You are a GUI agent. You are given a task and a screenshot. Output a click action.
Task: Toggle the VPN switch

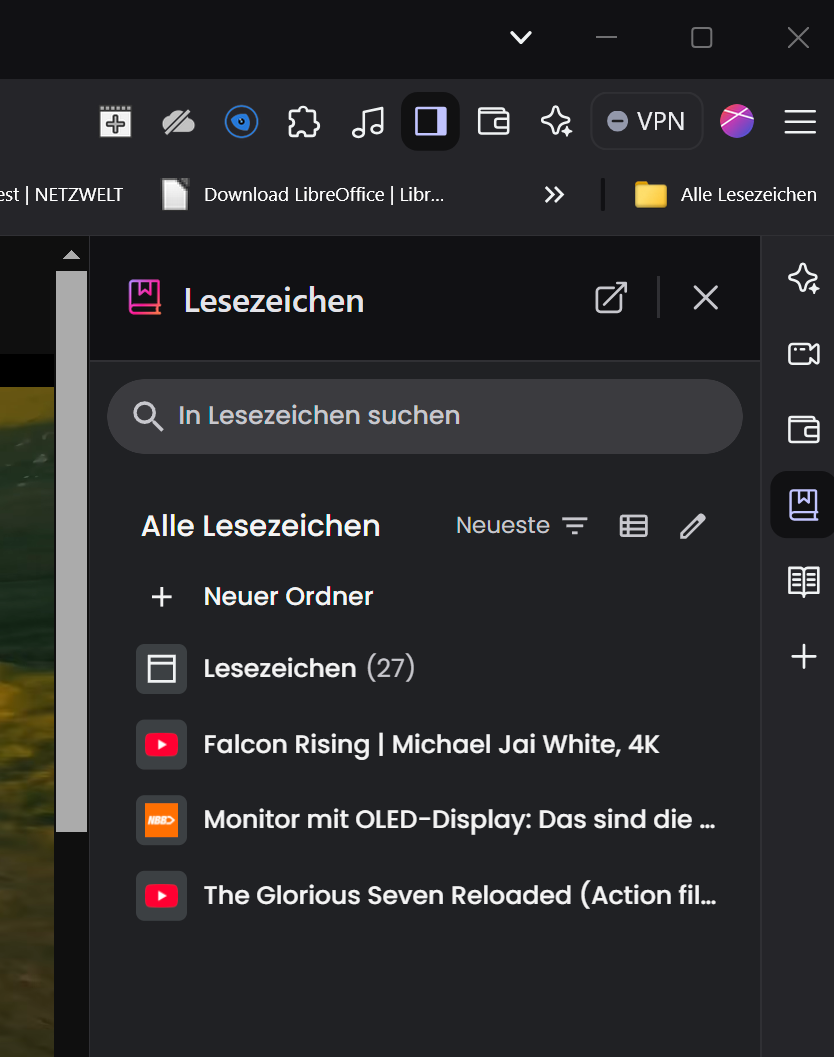647,121
